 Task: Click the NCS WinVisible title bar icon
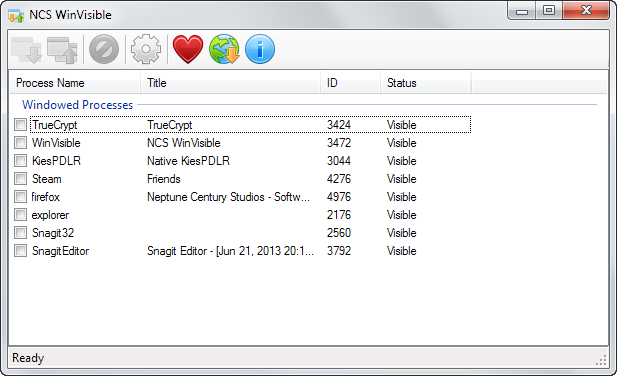16,15
